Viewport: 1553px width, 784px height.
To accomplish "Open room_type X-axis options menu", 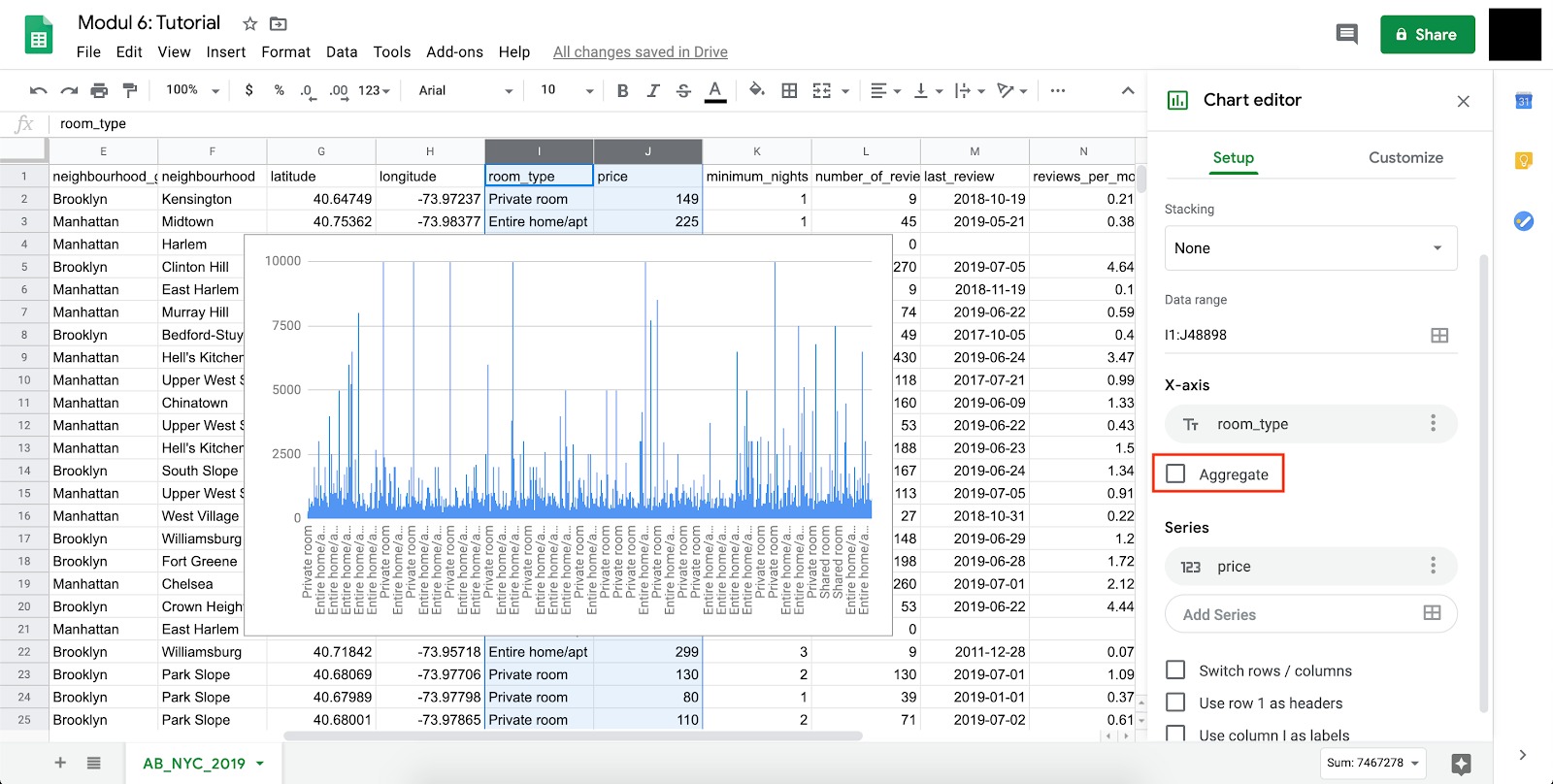I will 1433,423.
